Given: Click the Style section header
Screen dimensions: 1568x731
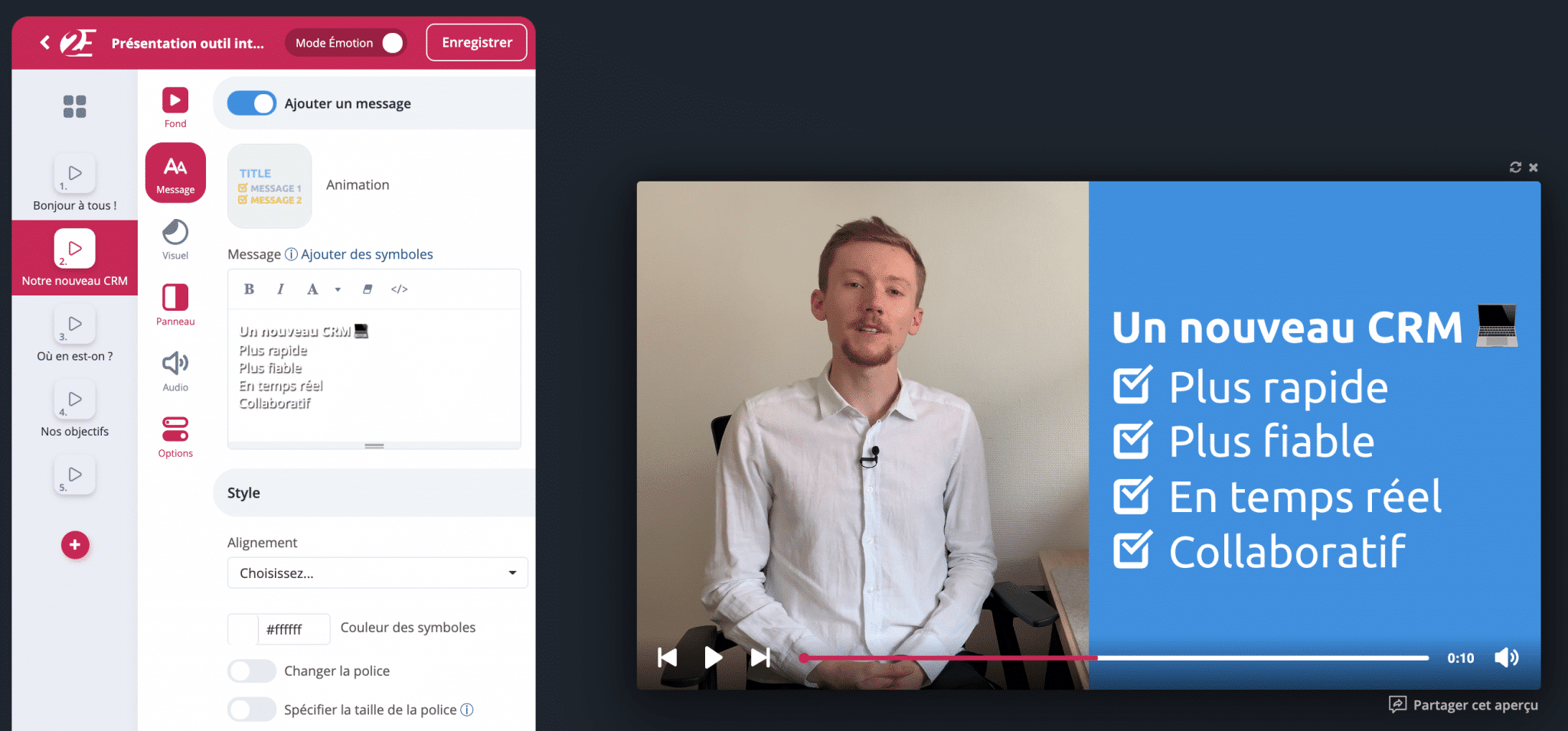Looking at the screenshot, I should point(374,493).
